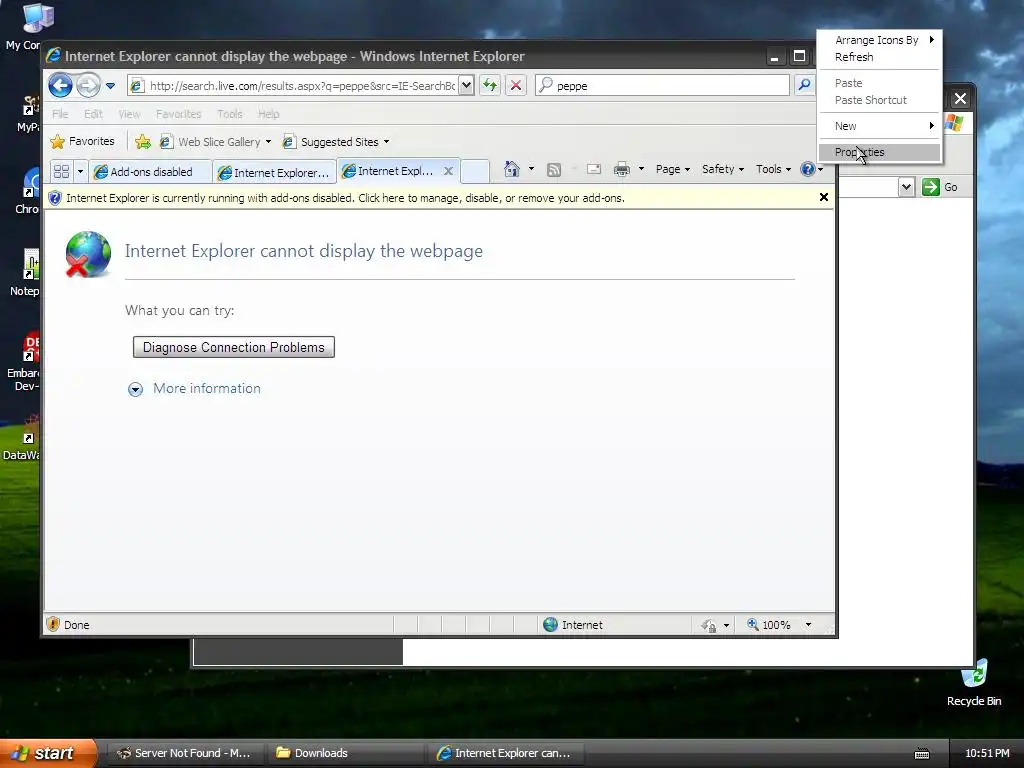The width and height of the screenshot is (1024, 768).
Task: Print using the printer icon
Action: 622,169
